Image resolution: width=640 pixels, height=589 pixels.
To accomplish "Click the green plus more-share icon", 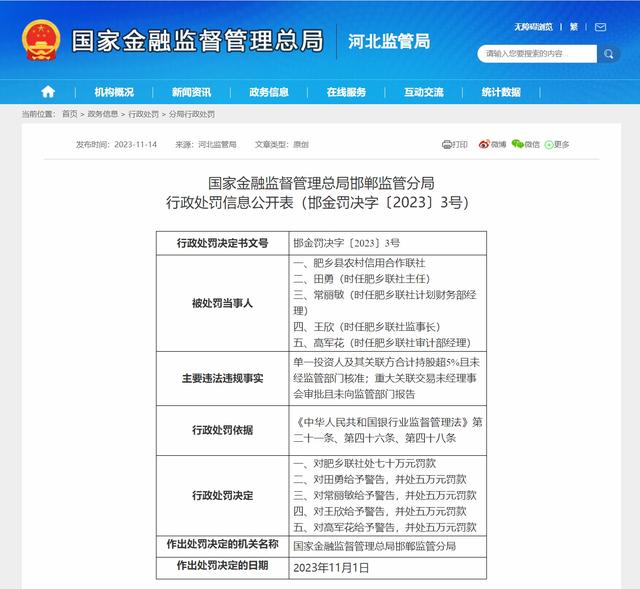I will coord(549,144).
